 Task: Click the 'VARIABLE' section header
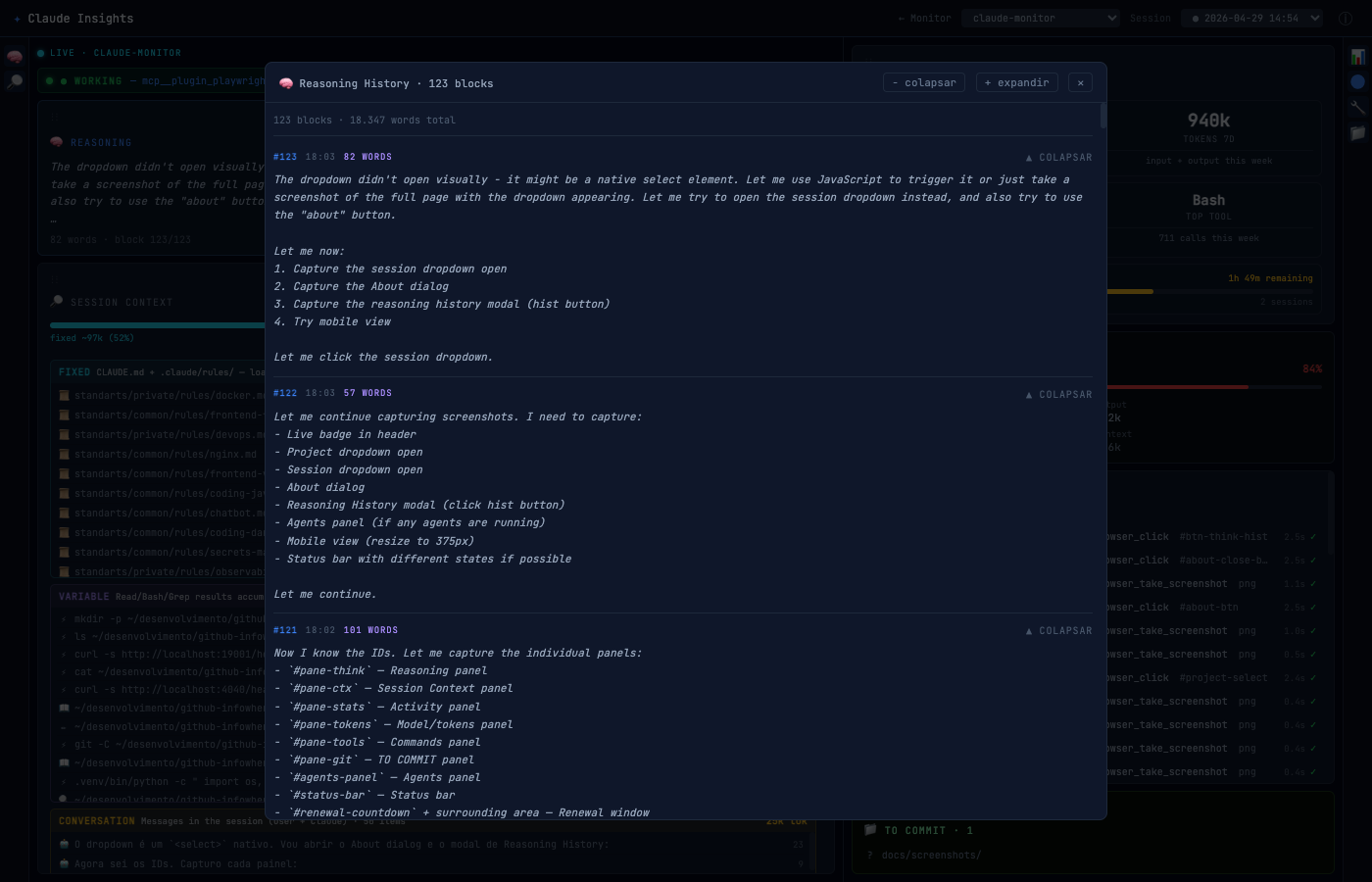point(84,597)
